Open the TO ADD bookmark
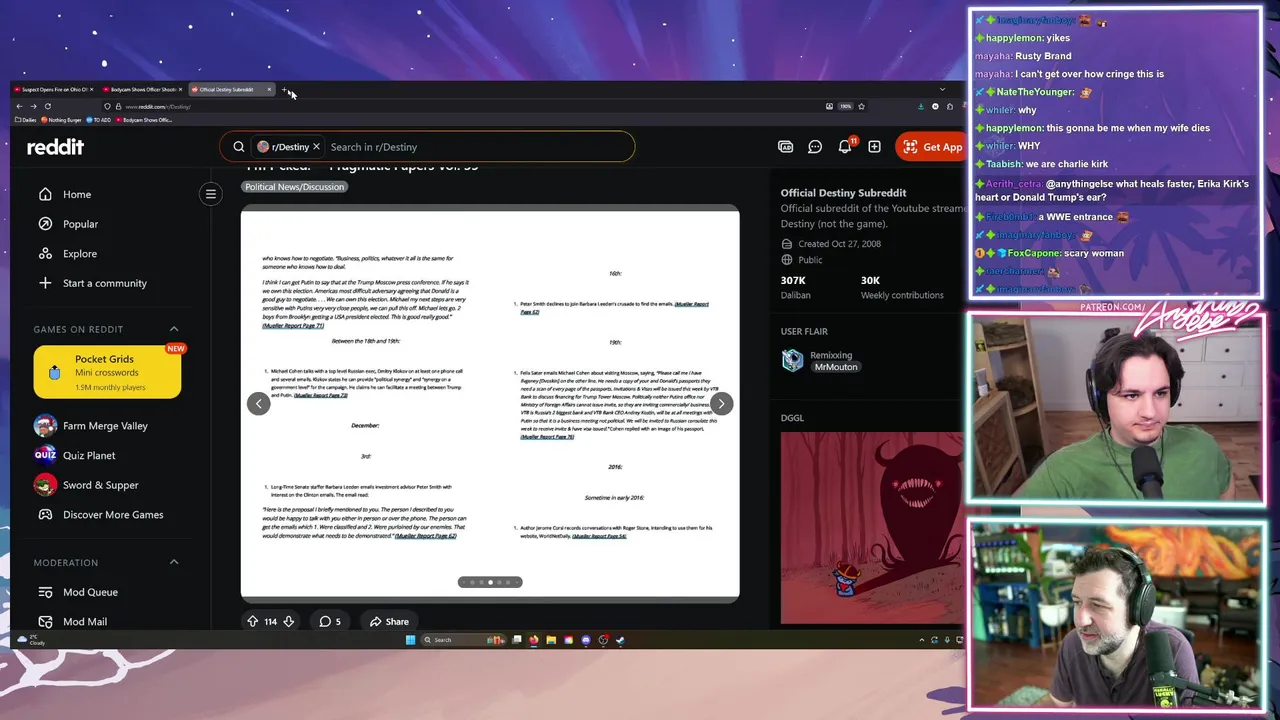 pyautogui.click(x=98, y=120)
